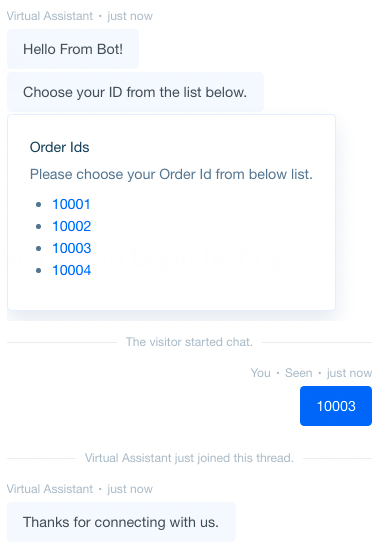Click the 'Hello From Bot!' message bubble
Screen dimensions: 385x550
click(x=73, y=49)
